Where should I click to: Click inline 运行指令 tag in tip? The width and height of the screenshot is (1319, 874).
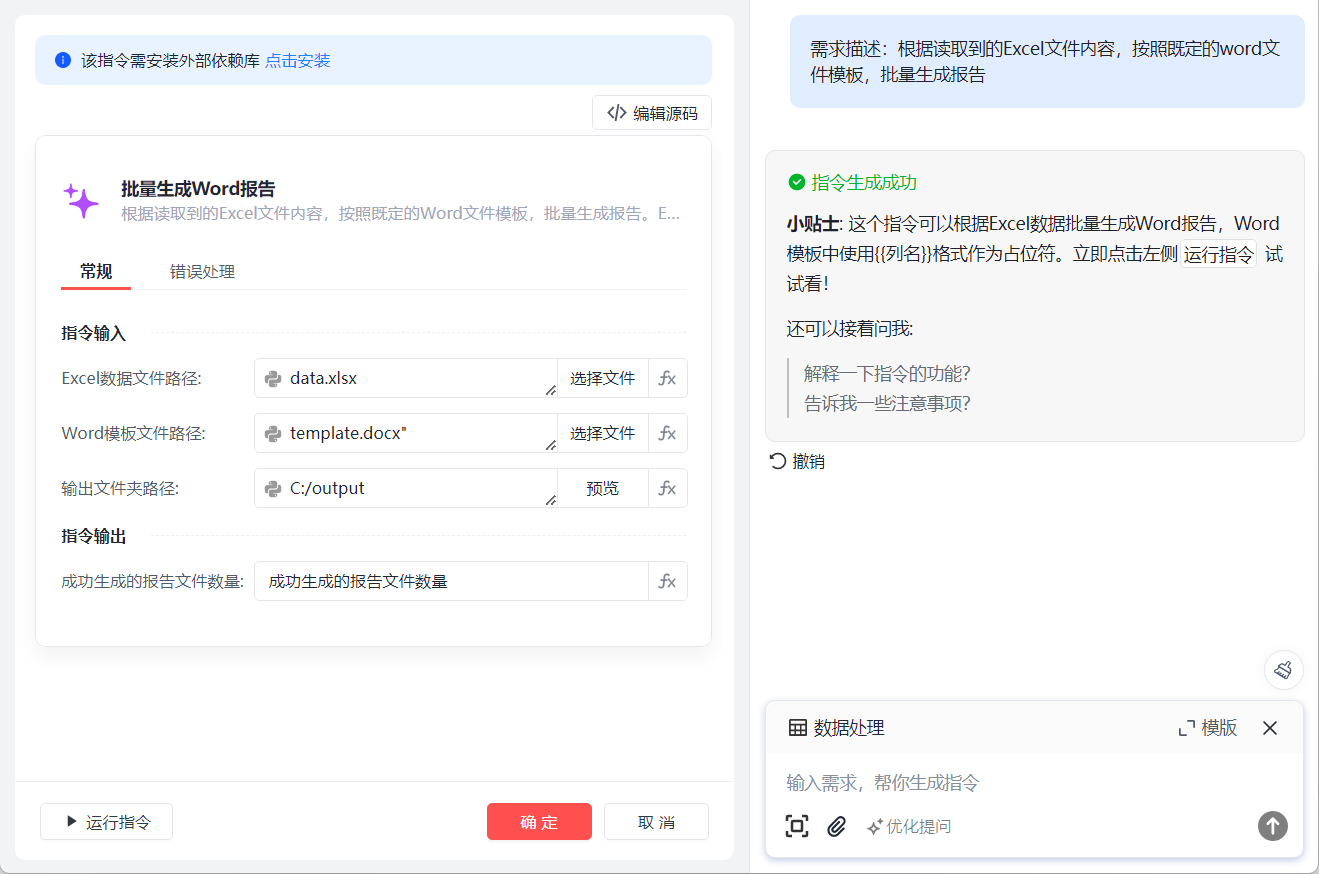coord(1218,254)
